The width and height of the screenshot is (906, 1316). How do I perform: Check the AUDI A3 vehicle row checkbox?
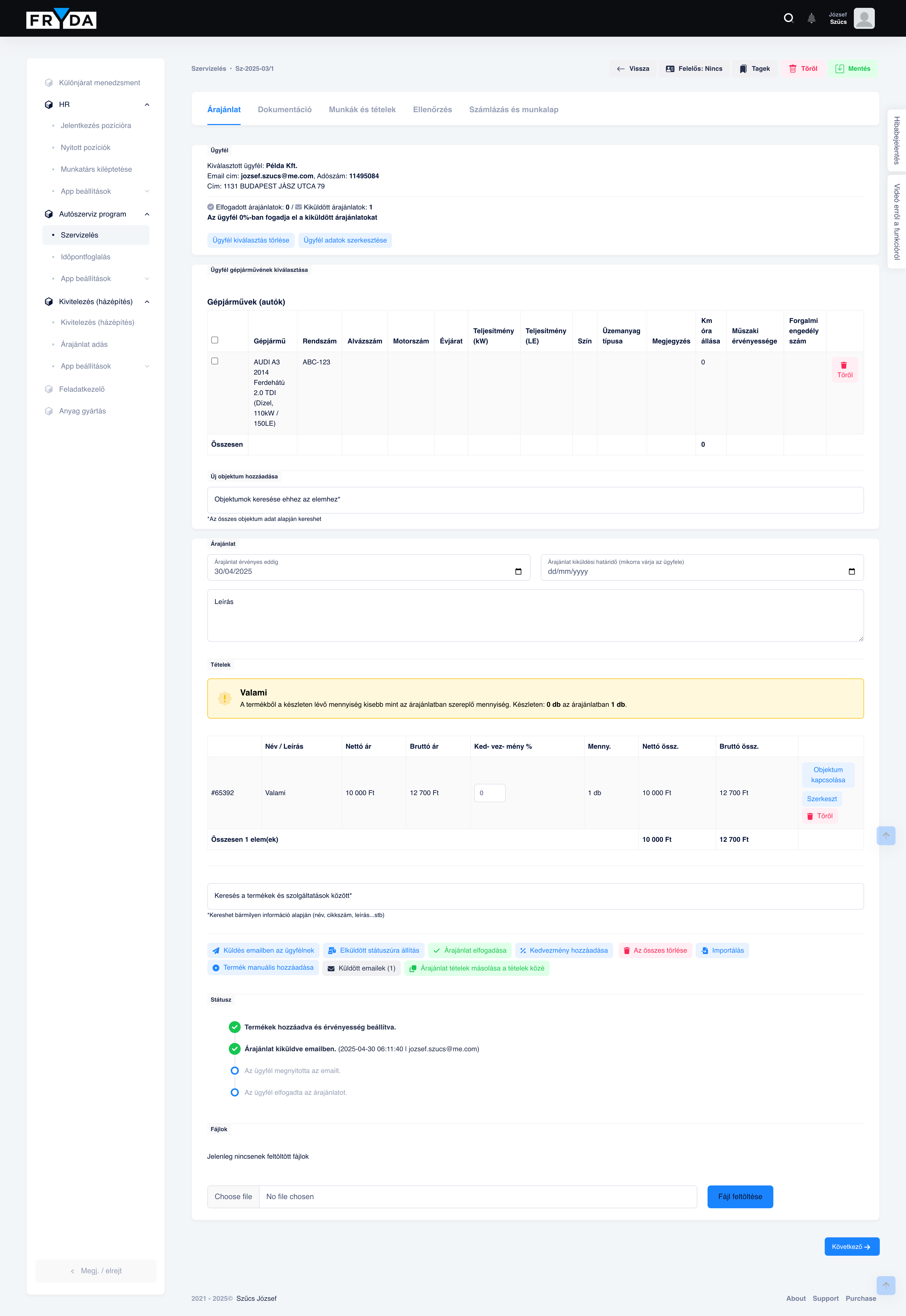(x=215, y=361)
